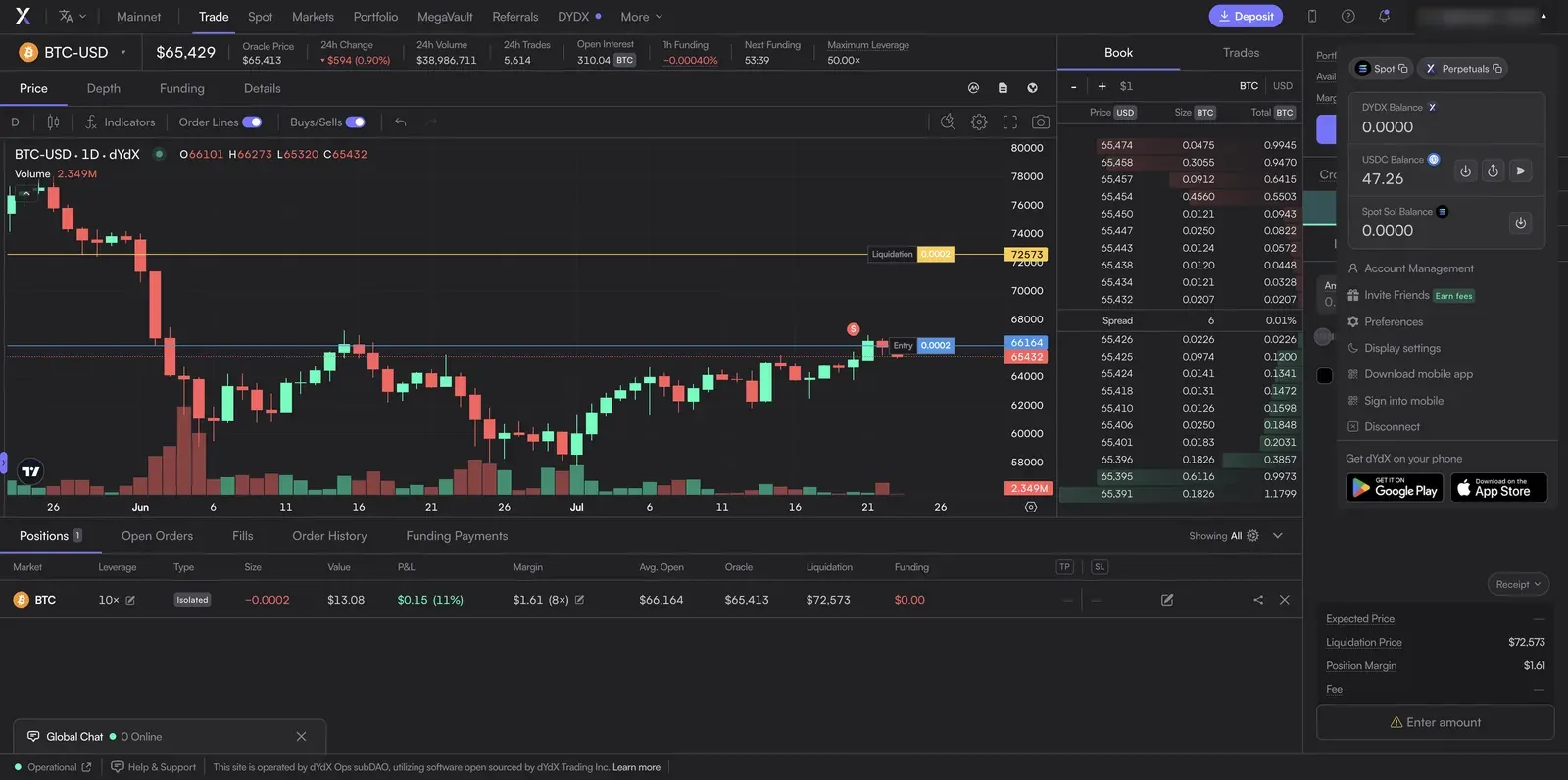Open the Referrals page
1568x780 pixels.
point(515,17)
